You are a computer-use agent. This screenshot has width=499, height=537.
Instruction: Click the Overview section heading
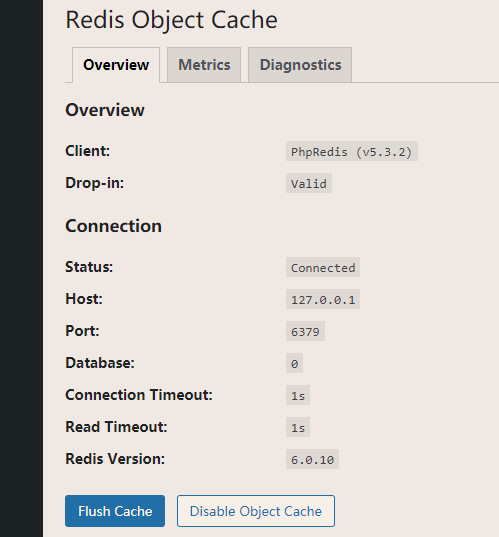click(x=105, y=110)
